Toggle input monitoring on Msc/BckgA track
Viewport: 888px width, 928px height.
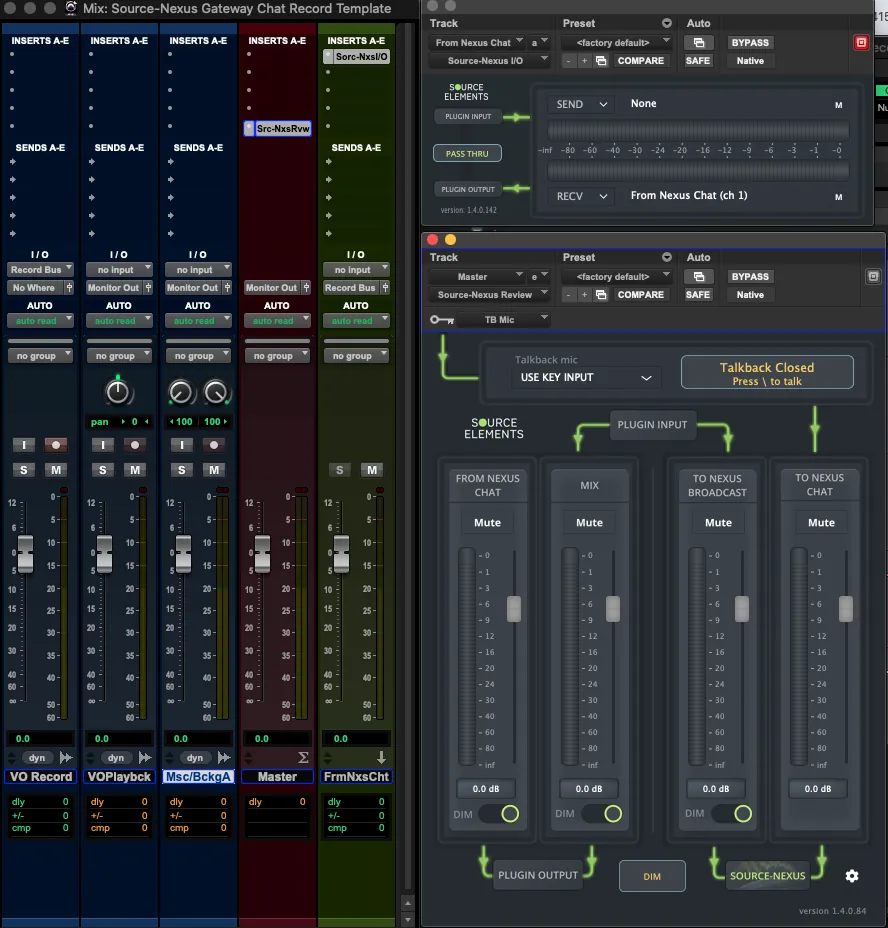tap(182, 445)
